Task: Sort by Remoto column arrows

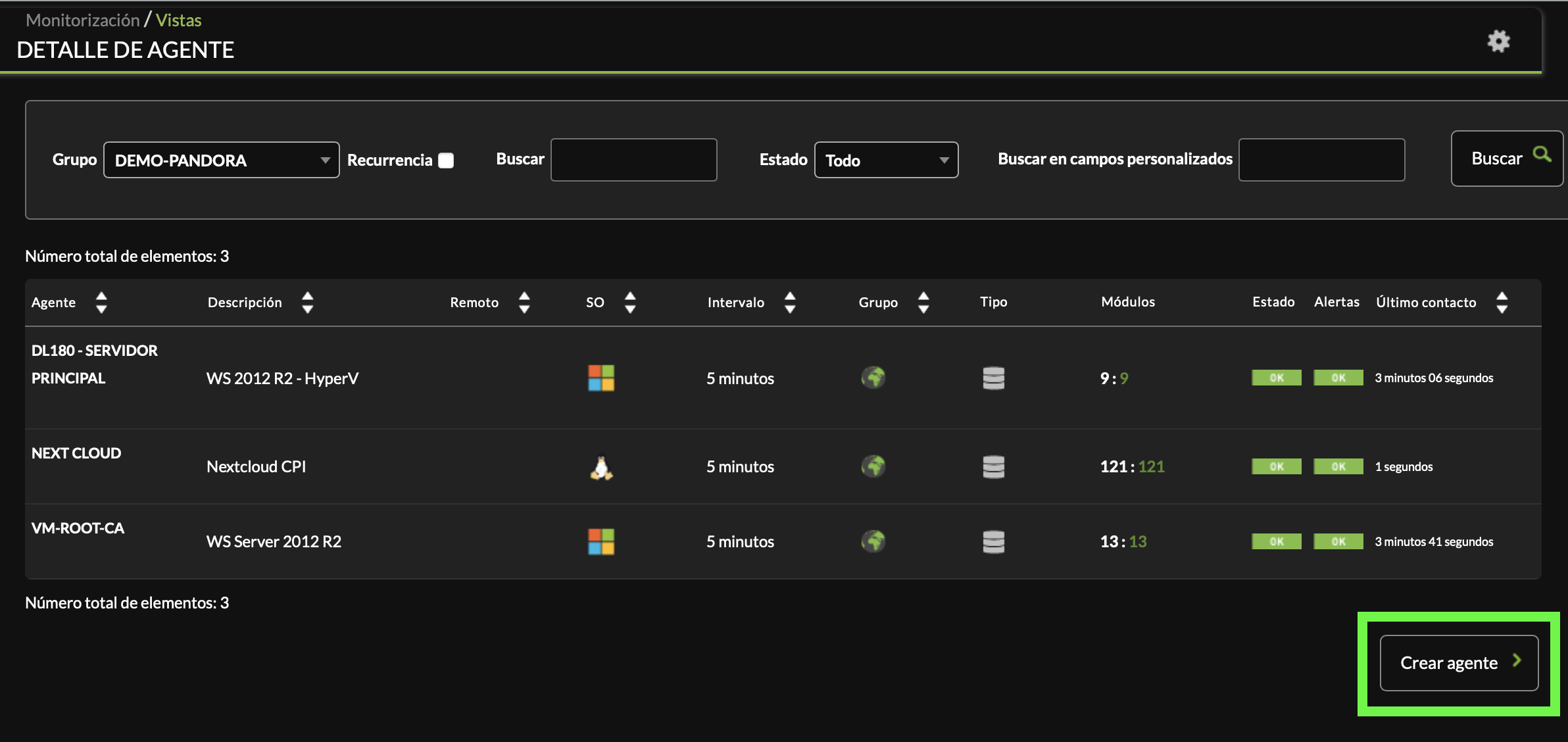Action: tap(524, 303)
